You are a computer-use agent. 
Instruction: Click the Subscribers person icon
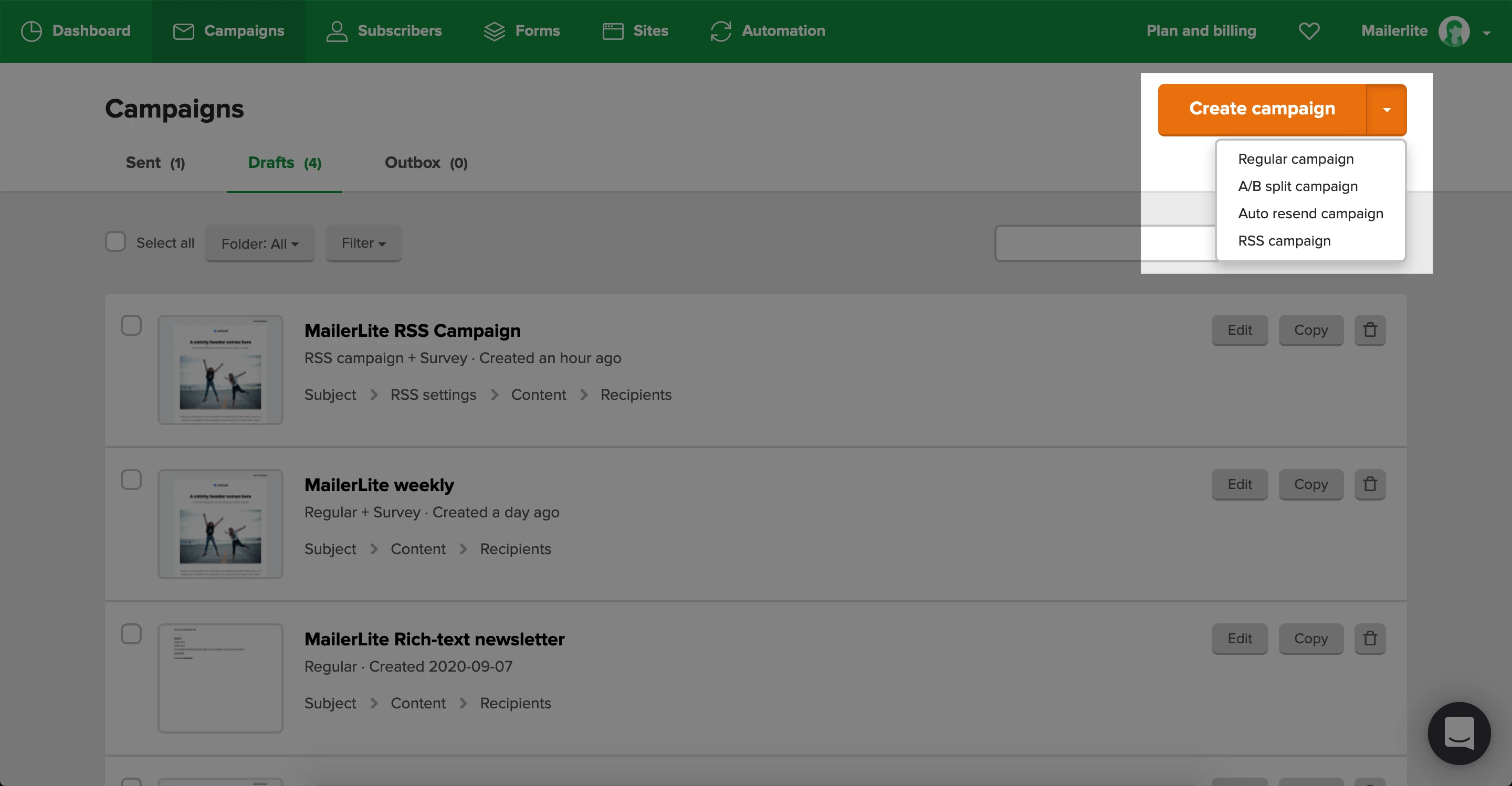pos(337,31)
